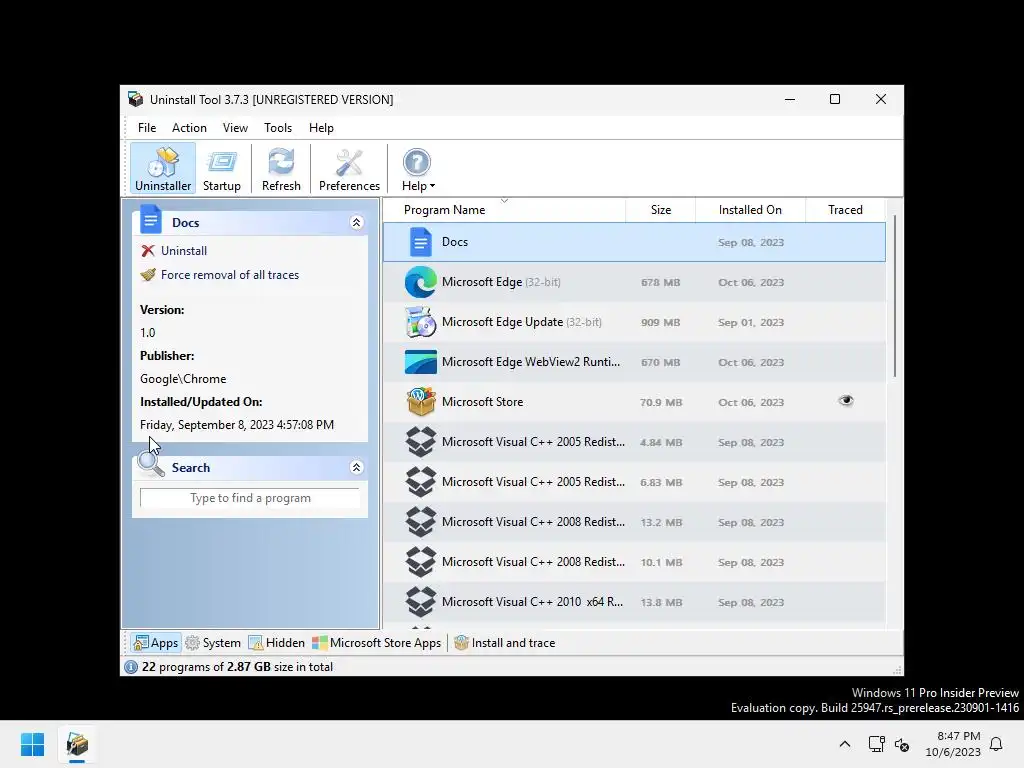Show hidden system tray icons
Image resolution: width=1024 pixels, height=768 pixels.
click(844, 744)
